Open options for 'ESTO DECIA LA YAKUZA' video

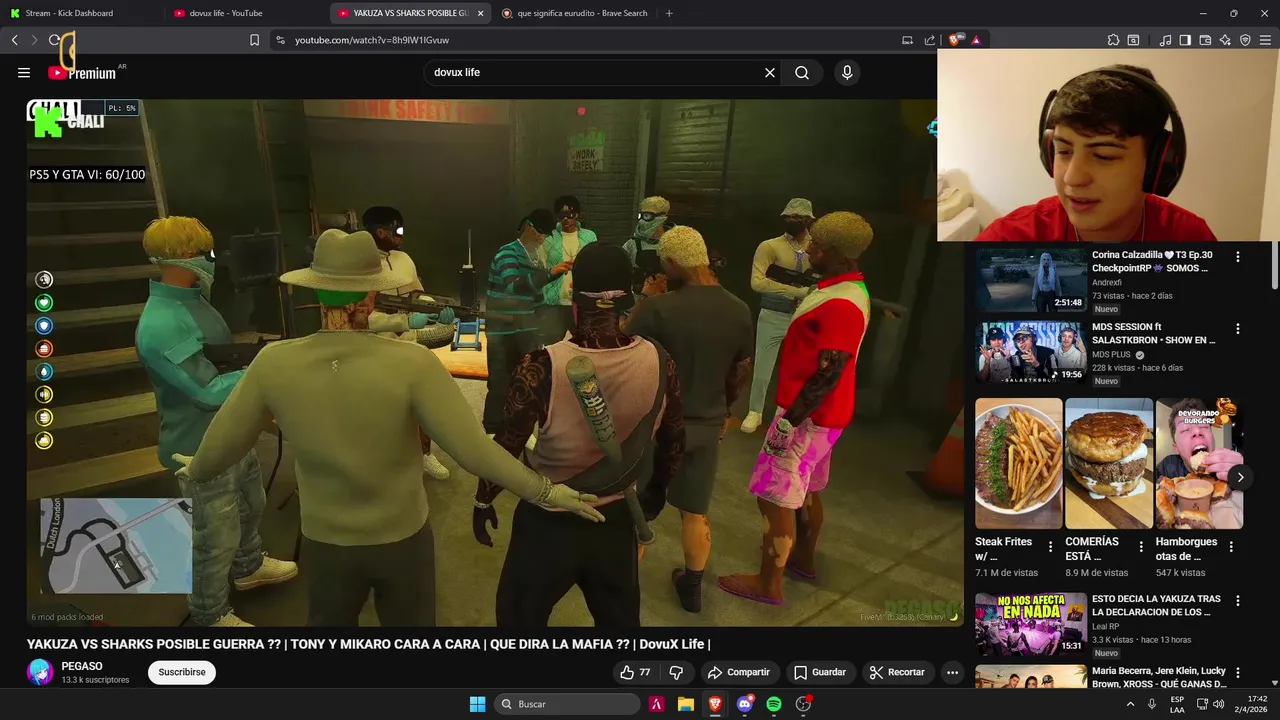pos(1237,601)
